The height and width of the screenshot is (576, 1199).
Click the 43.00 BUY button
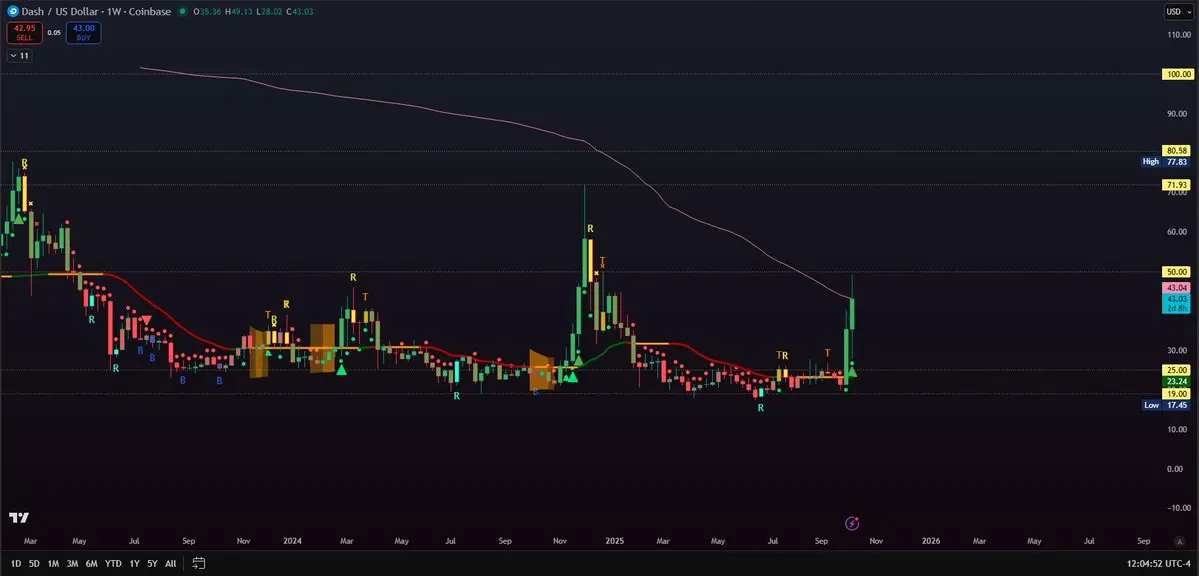pos(83,32)
